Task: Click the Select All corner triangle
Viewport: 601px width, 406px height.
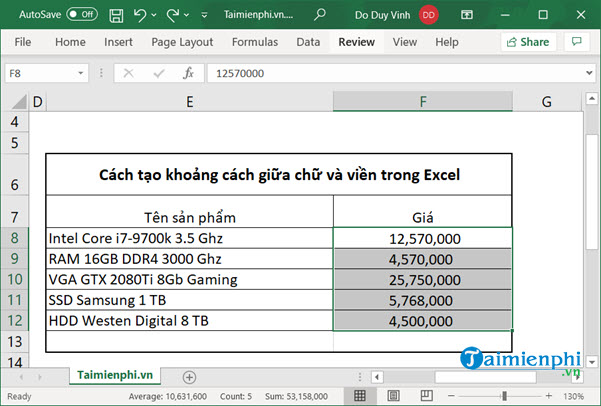Action: tap(19, 102)
